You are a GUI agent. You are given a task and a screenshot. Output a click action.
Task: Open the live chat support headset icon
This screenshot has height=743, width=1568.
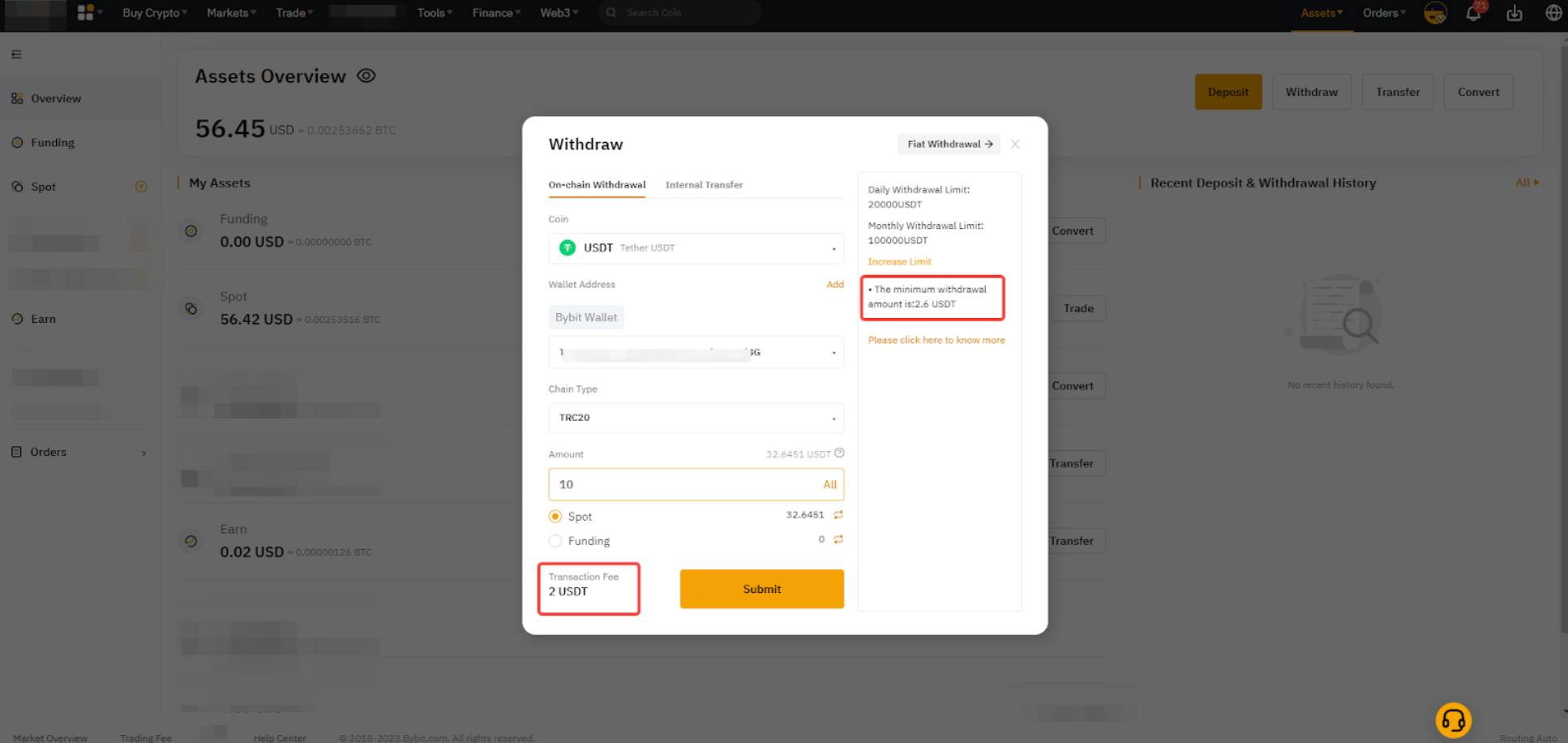click(x=1453, y=719)
